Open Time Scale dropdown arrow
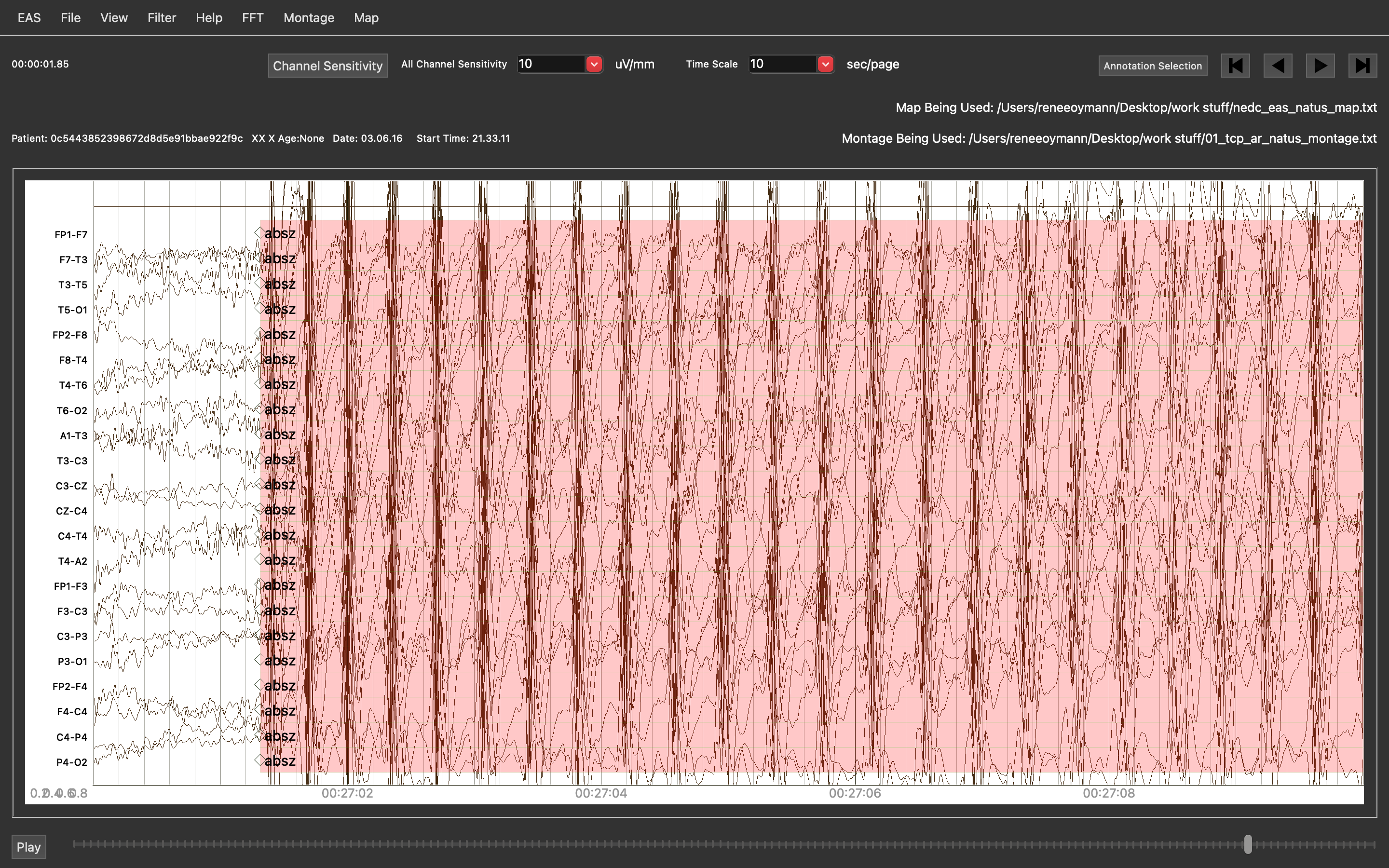This screenshot has height=868, width=1389. [x=825, y=64]
